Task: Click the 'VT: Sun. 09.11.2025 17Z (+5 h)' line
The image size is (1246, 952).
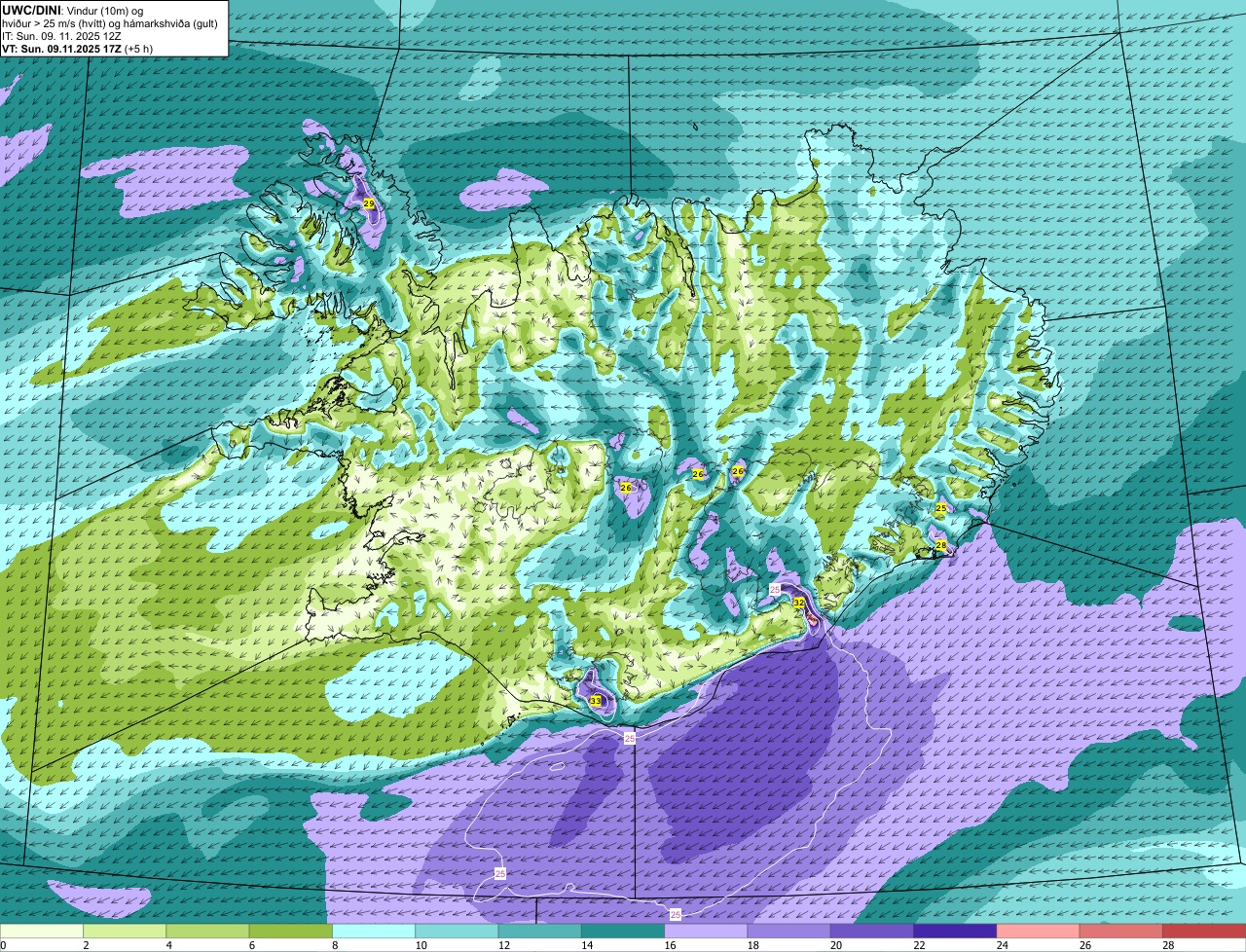Action: point(77,49)
